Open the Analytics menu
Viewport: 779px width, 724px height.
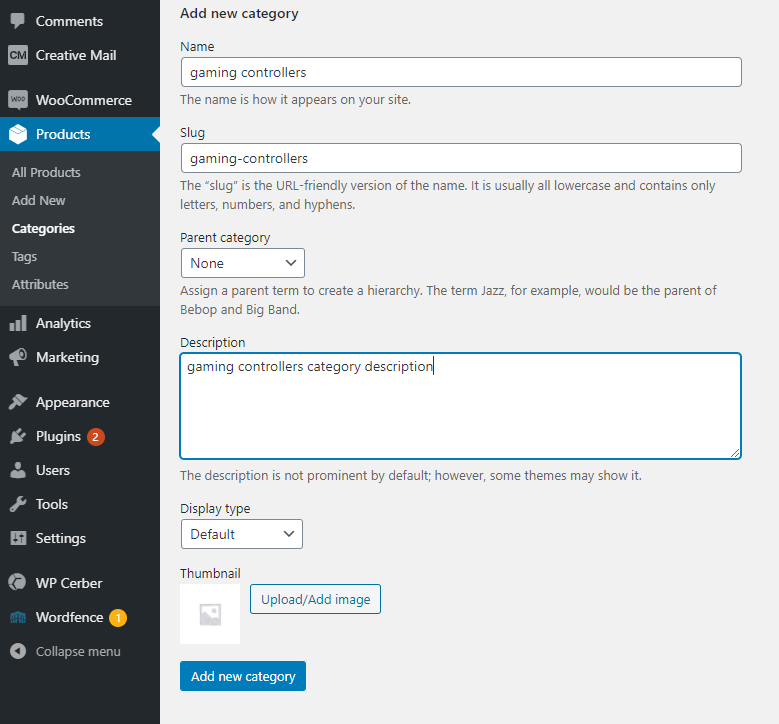pos(80,323)
